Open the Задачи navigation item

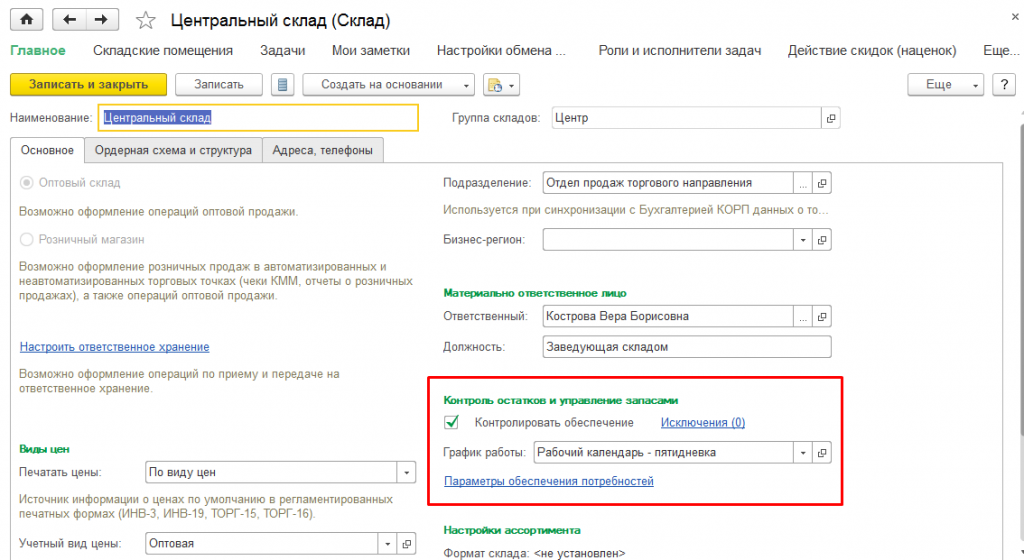(x=282, y=50)
